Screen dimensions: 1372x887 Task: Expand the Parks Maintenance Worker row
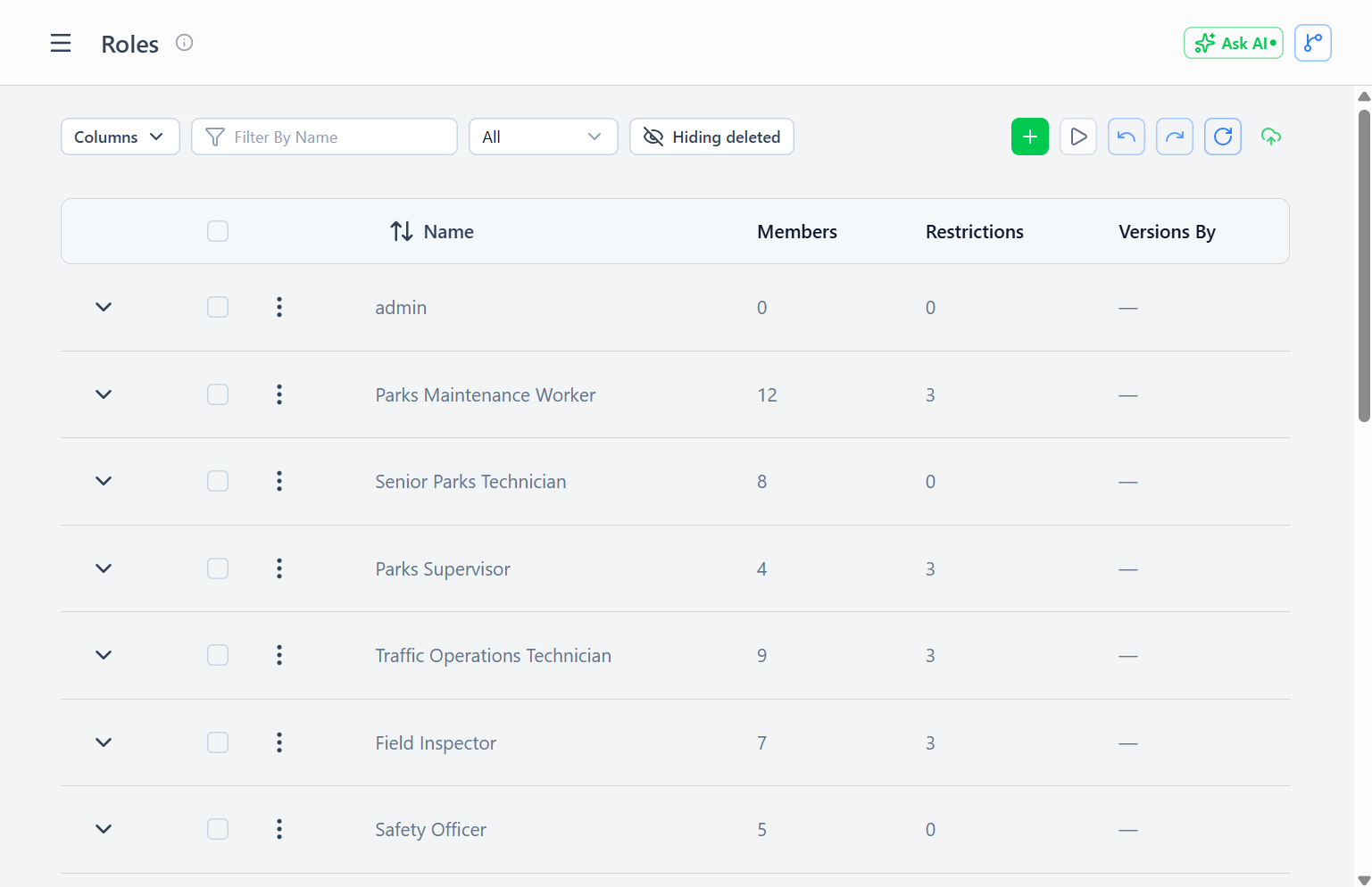click(104, 394)
